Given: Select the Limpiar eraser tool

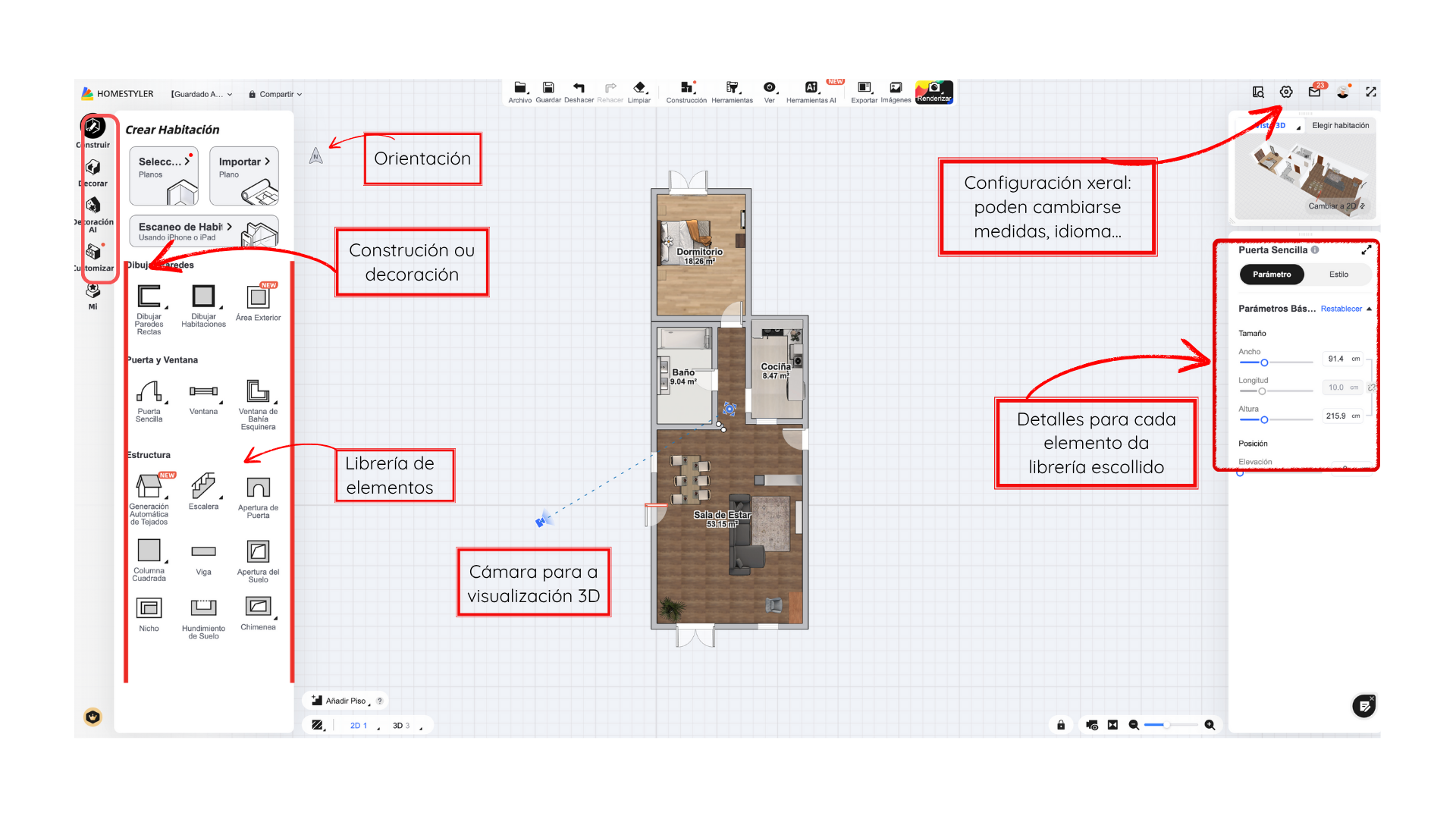Looking at the screenshot, I should pos(639,88).
